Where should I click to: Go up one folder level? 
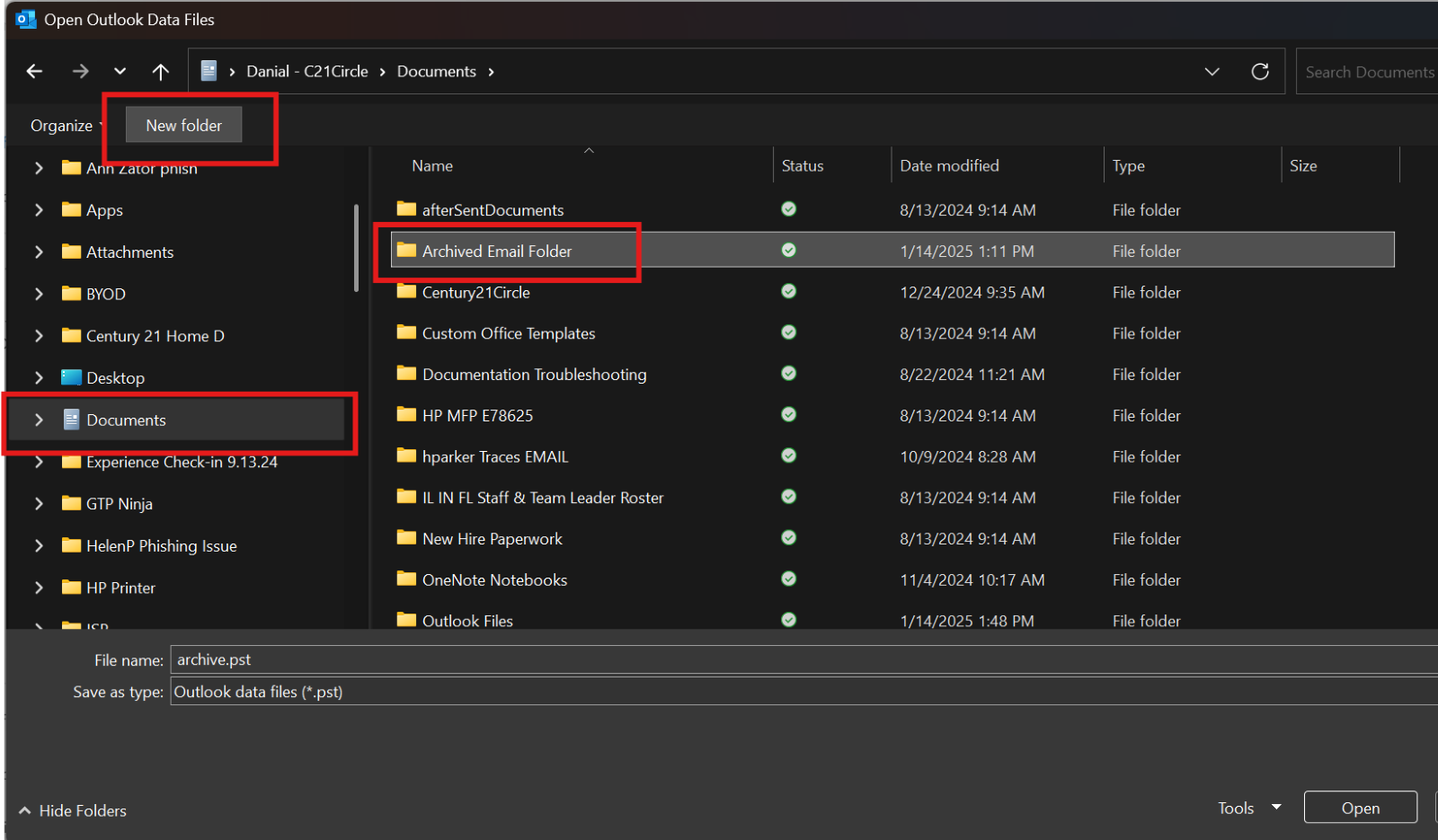[x=160, y=72]
